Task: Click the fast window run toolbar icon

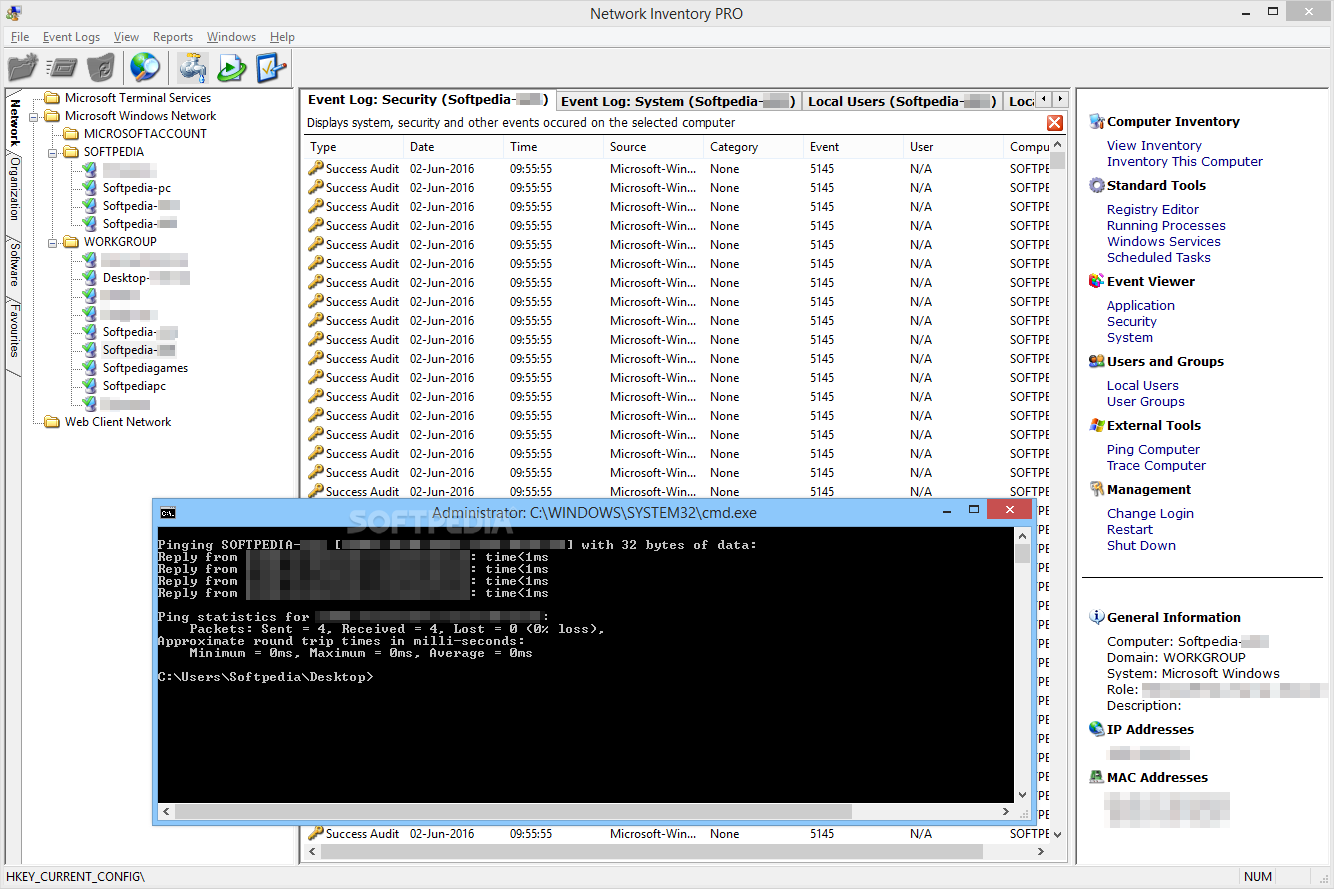Action: tap(62, 68)
